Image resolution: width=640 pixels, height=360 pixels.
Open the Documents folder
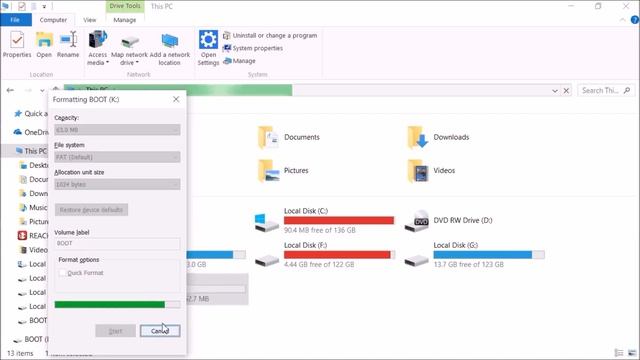point(289,137)
